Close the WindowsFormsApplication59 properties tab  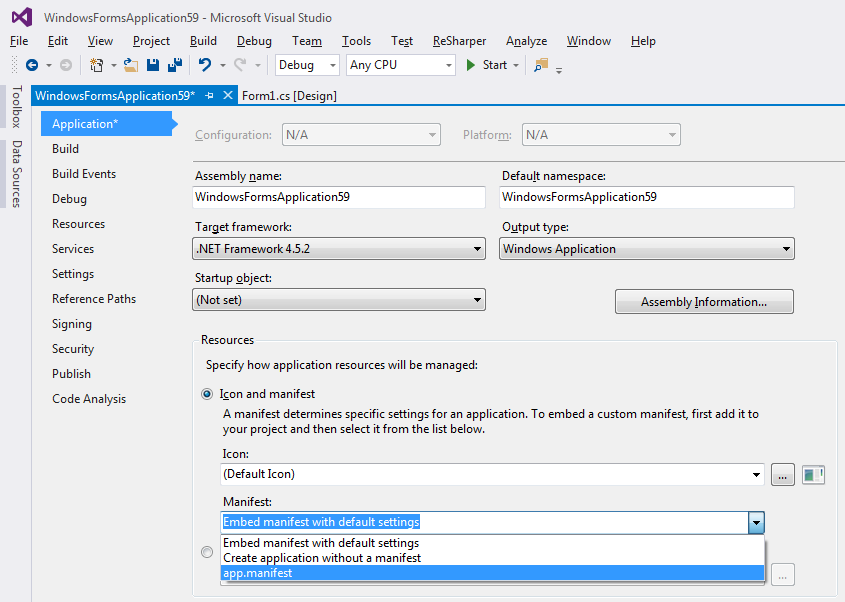point(228,95)
